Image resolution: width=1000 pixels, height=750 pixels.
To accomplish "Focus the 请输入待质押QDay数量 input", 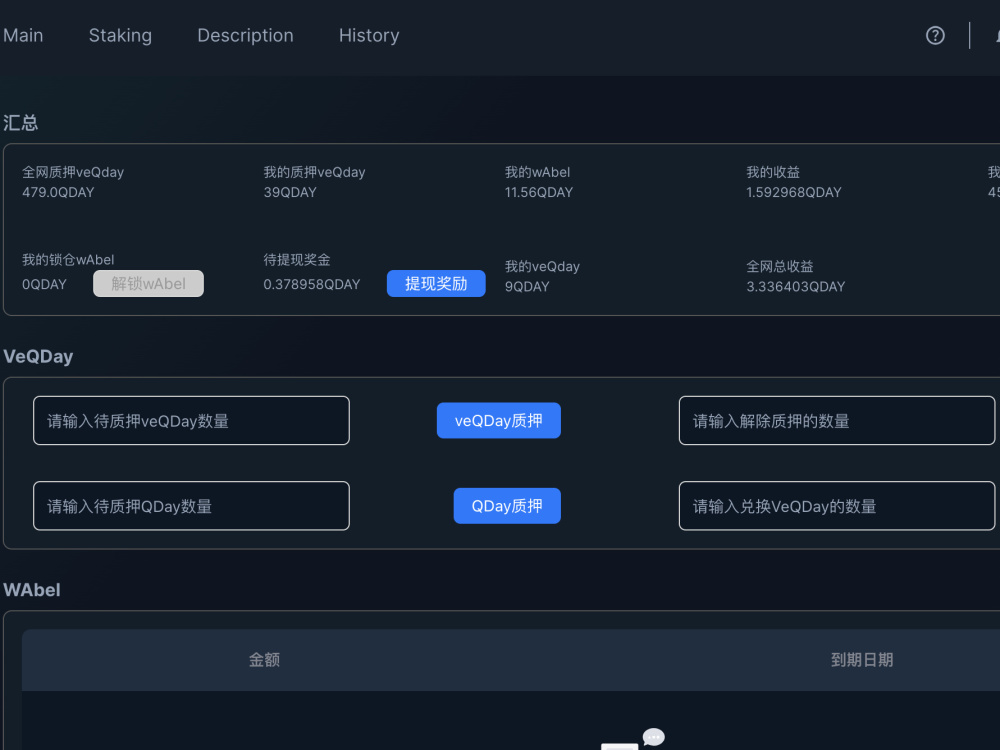I will [191, 506].
